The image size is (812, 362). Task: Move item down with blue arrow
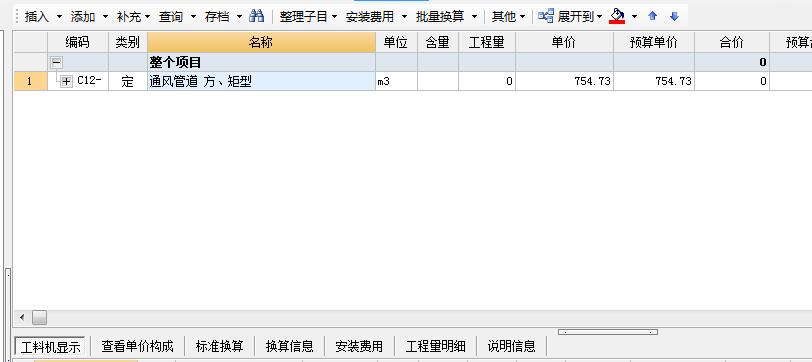point(674,16)
